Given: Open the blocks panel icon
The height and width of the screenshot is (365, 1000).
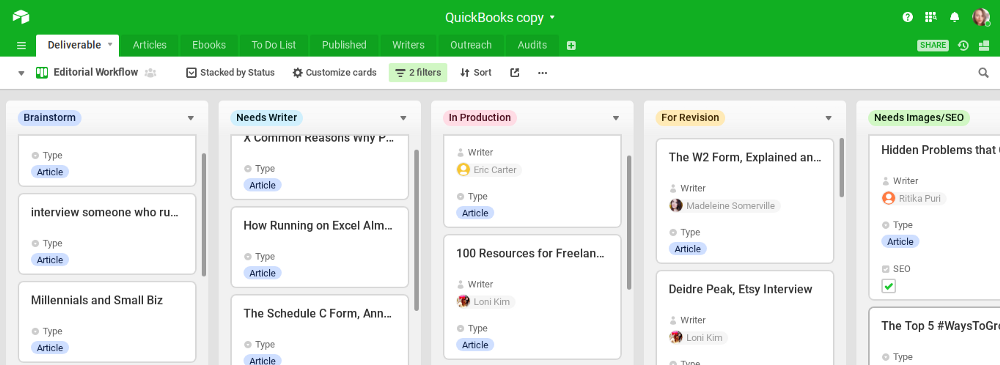Looking at the screenshot, I should coord(983,45).
